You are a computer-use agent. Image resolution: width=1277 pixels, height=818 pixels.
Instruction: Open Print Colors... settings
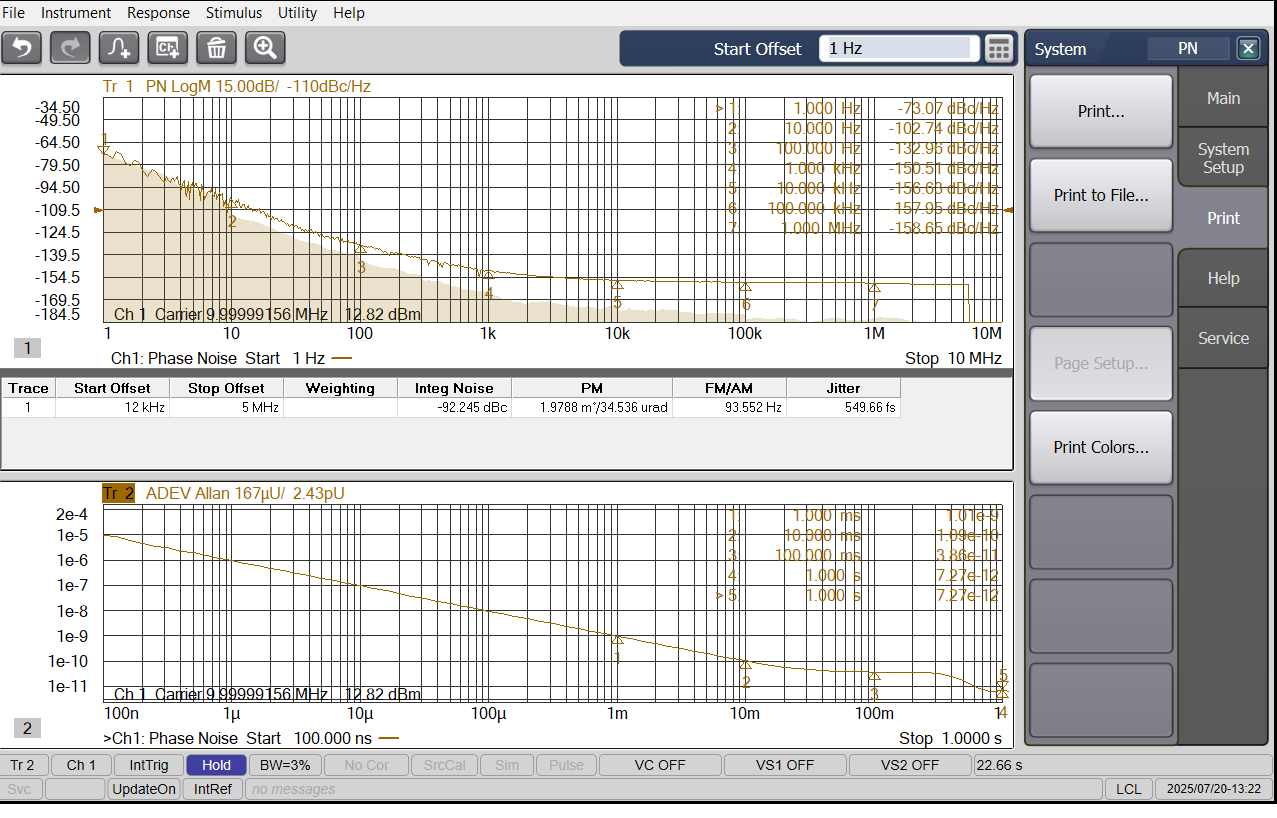pos(1101,447)
